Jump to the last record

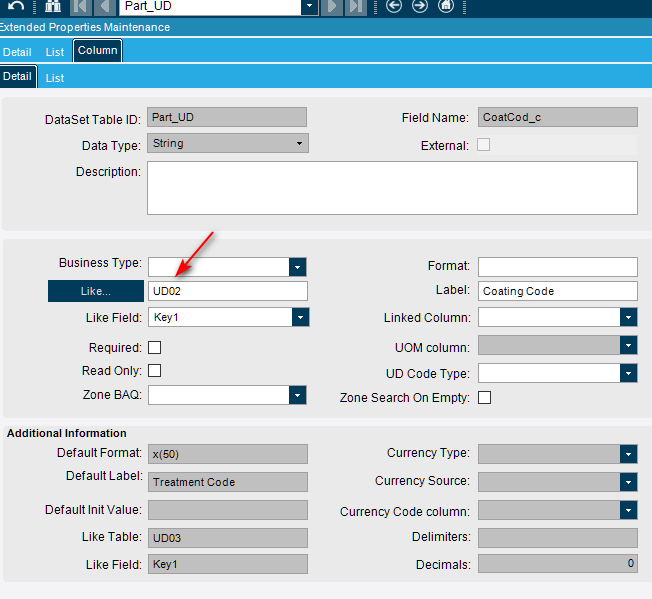point(356,6)
